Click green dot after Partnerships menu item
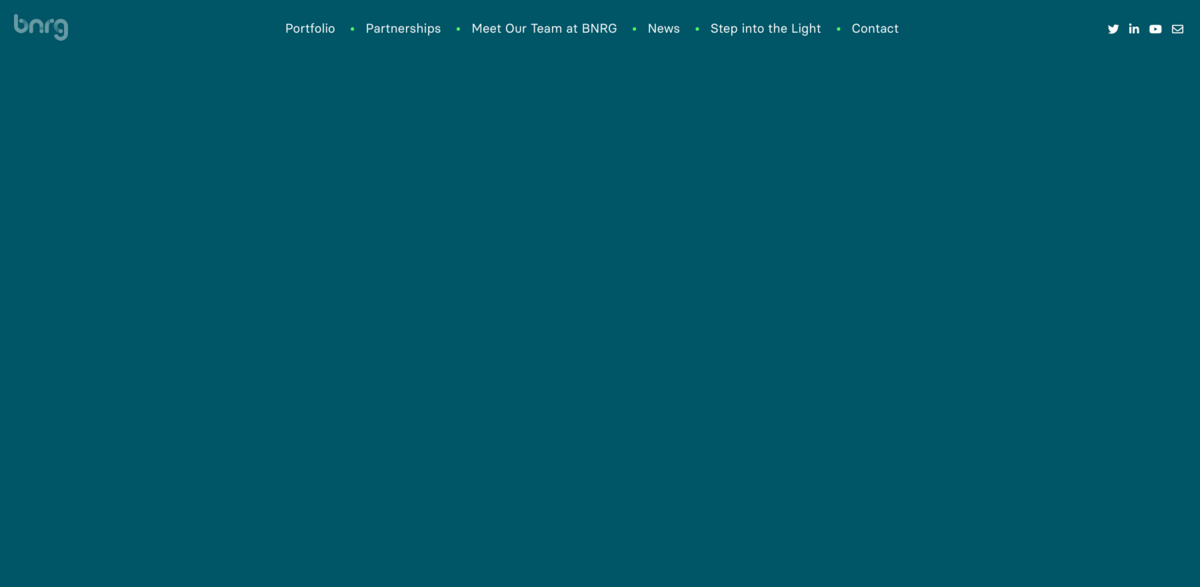Screen dimensions: 1200x587 458,29
